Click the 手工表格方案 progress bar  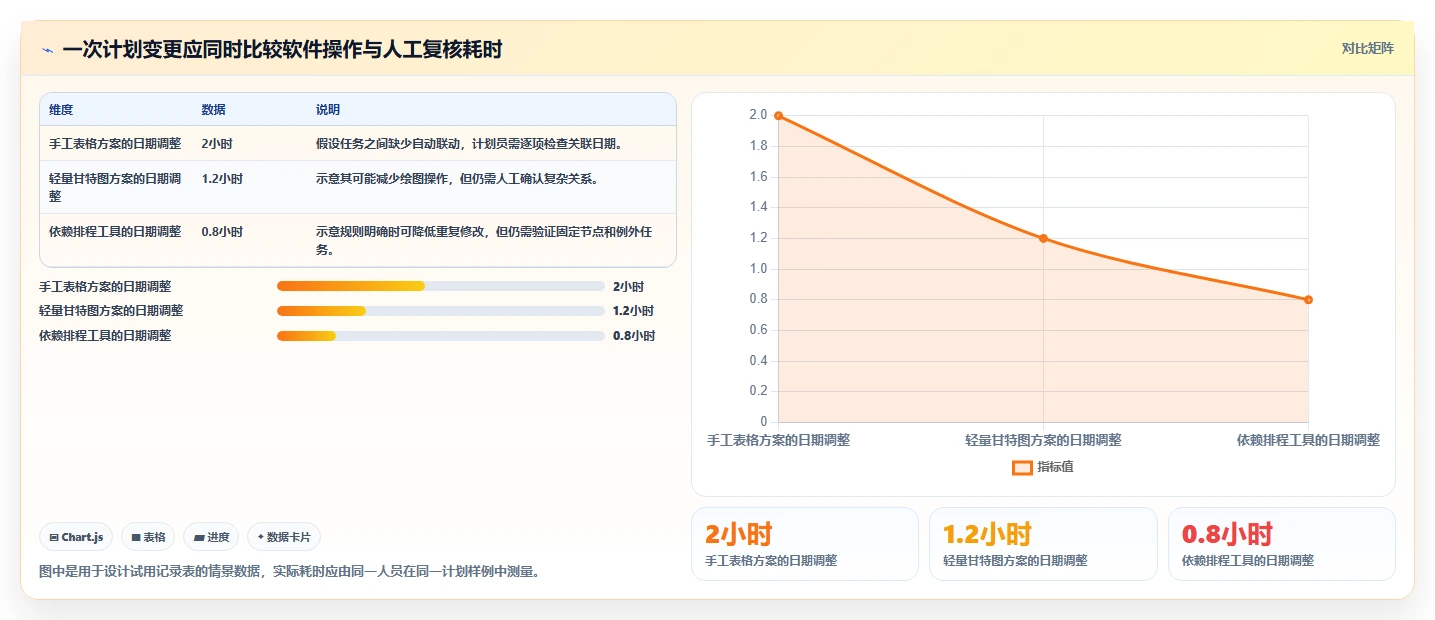pyautogui.click(x=441, y=286)
